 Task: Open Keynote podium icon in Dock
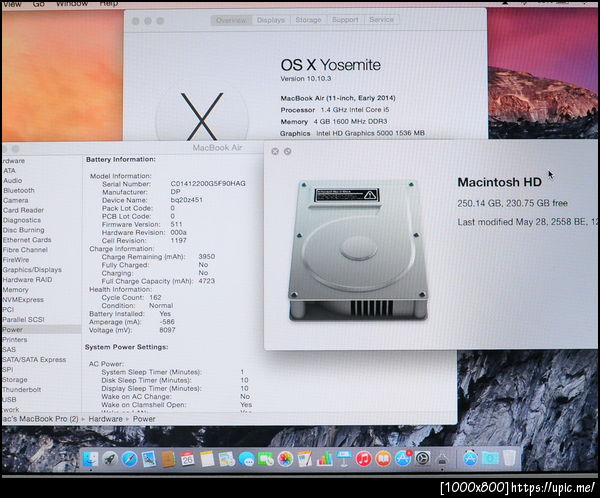click(x=344, y=459)
